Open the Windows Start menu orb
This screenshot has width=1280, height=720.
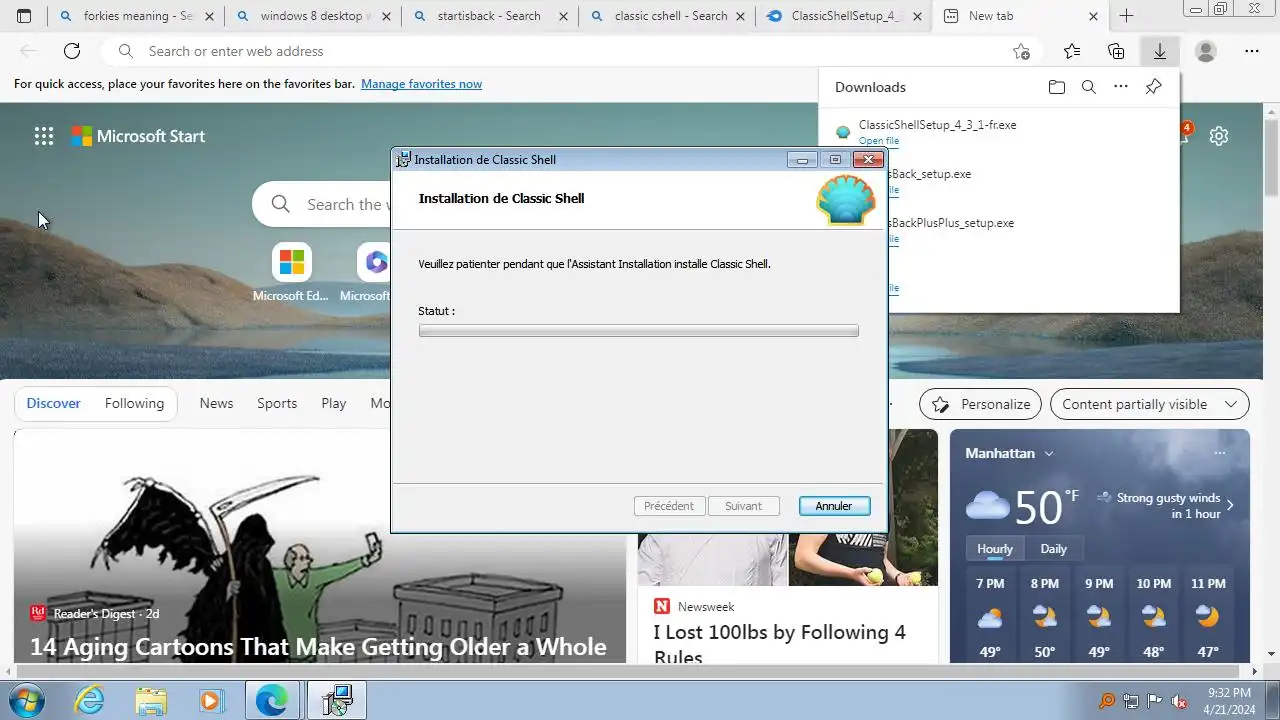(27, 700)
